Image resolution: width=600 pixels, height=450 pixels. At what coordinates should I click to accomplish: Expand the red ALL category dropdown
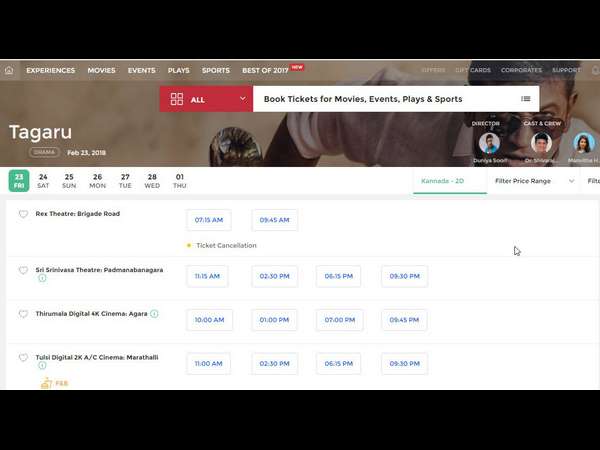coord(242,99)
